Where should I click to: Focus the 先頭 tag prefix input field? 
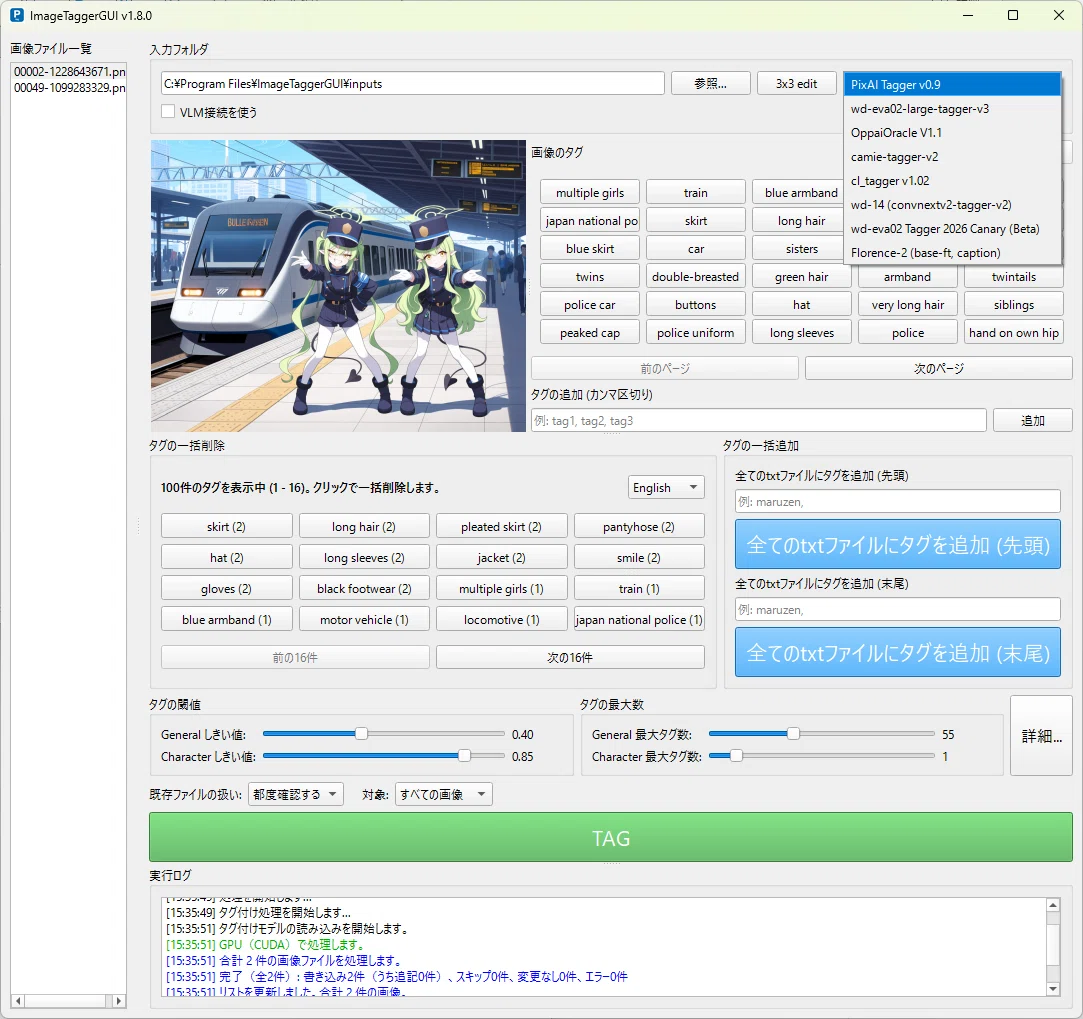897,502
